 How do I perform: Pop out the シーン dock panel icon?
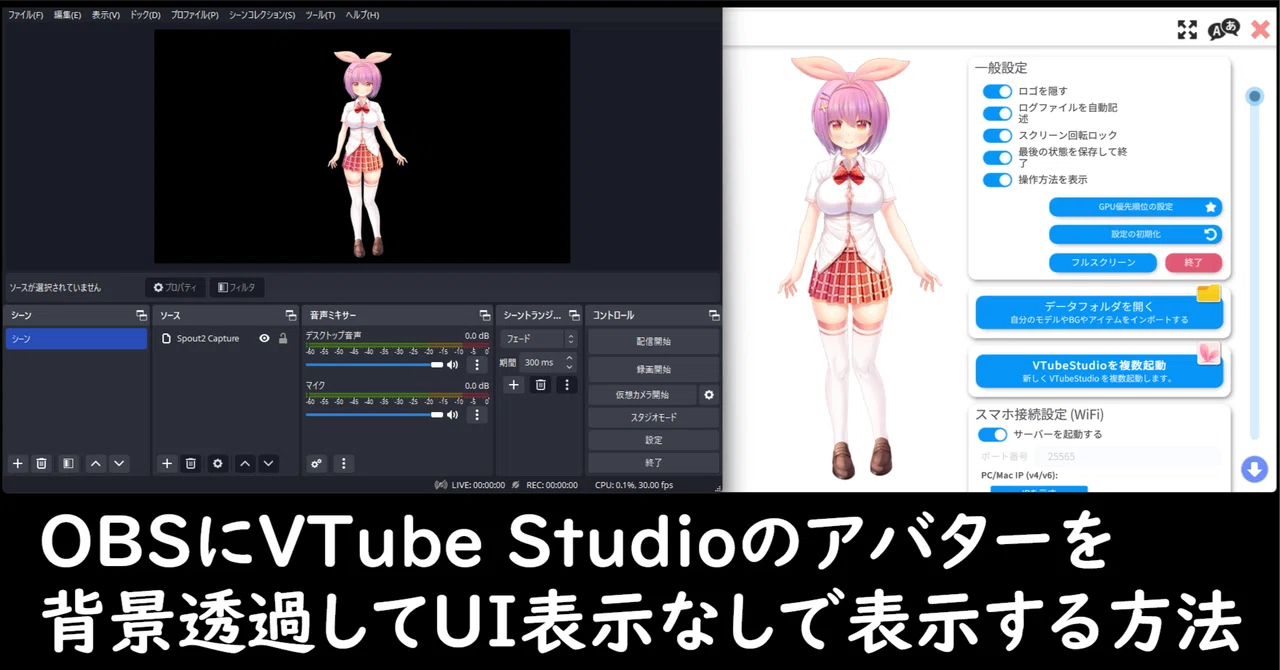pos(141,315)
